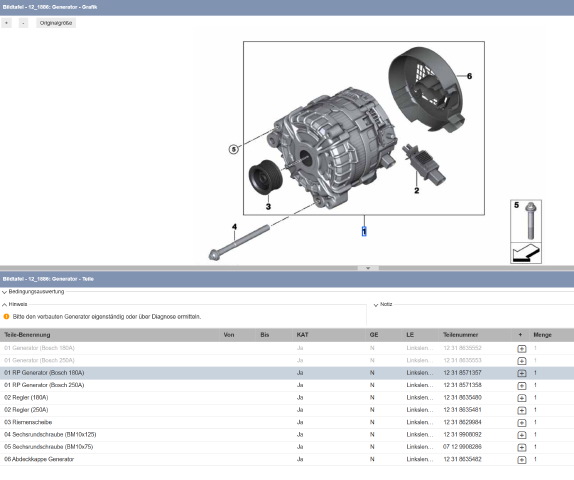Open the screw 5 detail thumbnail
This screenshot has height=480, width=574.
click(526, 221)
